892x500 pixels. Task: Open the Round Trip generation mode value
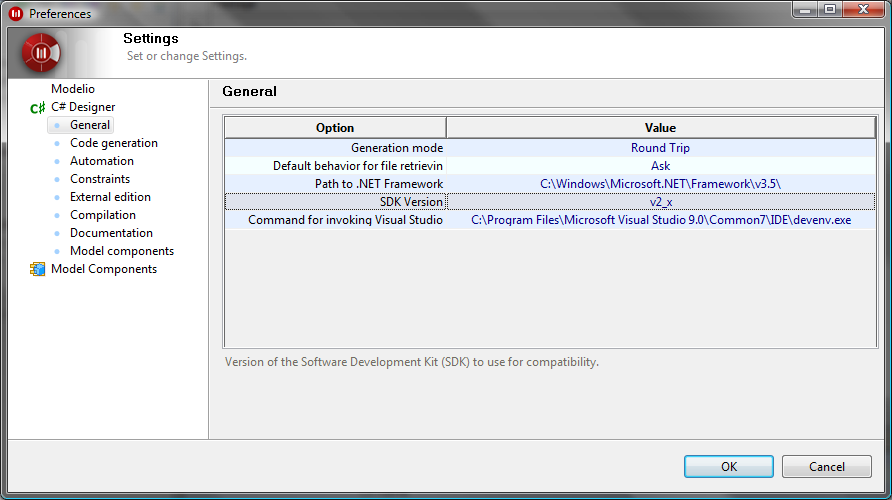click(x=660, y=148)
